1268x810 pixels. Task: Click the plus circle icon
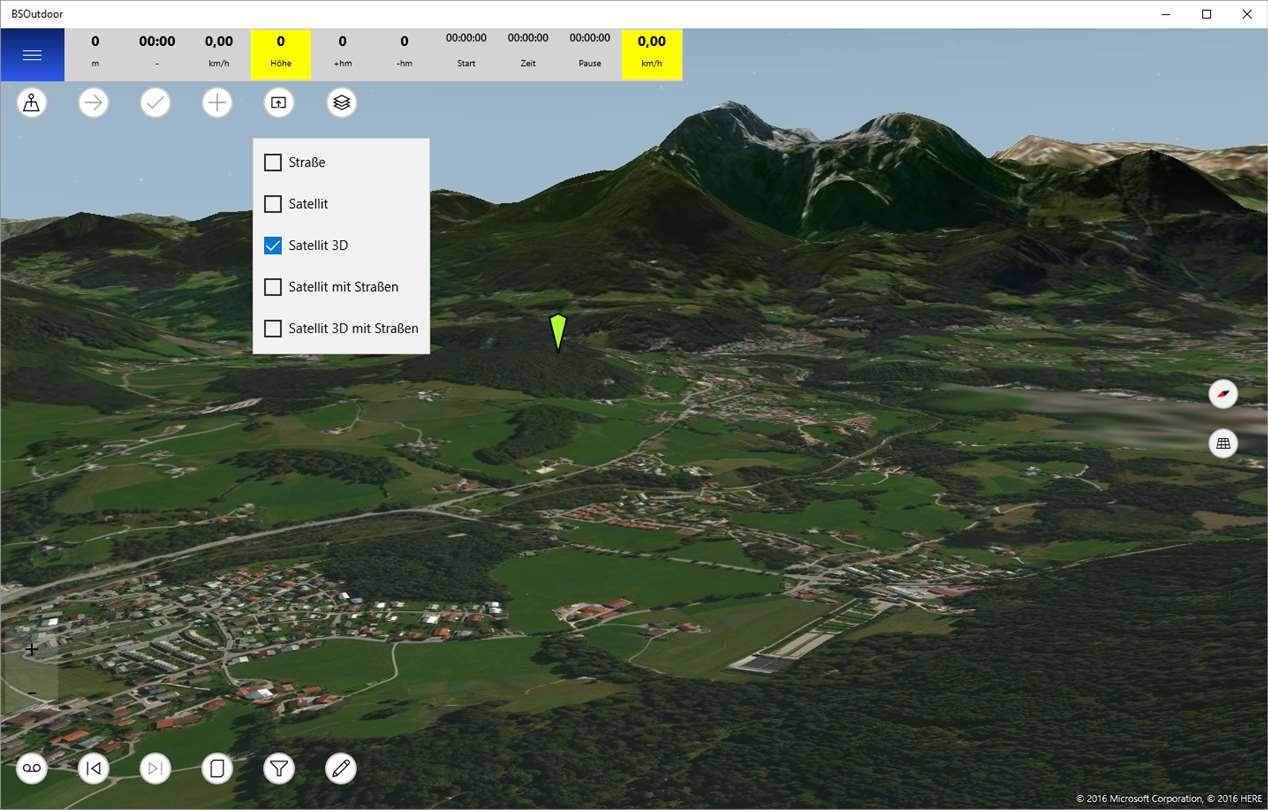218,102
